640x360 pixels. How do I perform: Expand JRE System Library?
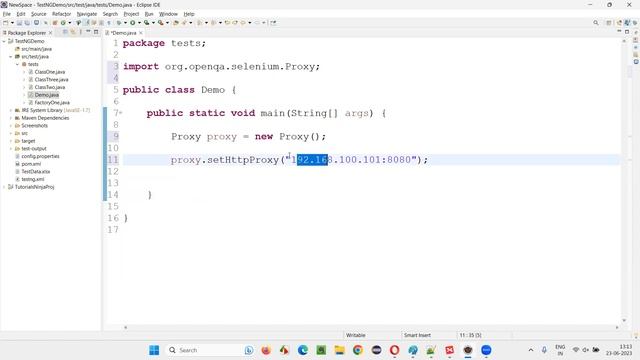click(x=11, y=110)
